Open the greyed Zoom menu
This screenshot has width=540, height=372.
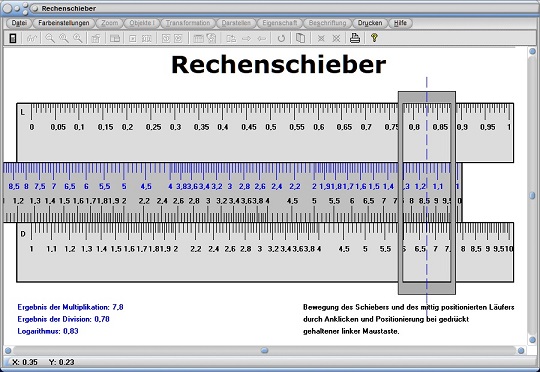click(110, 23)
